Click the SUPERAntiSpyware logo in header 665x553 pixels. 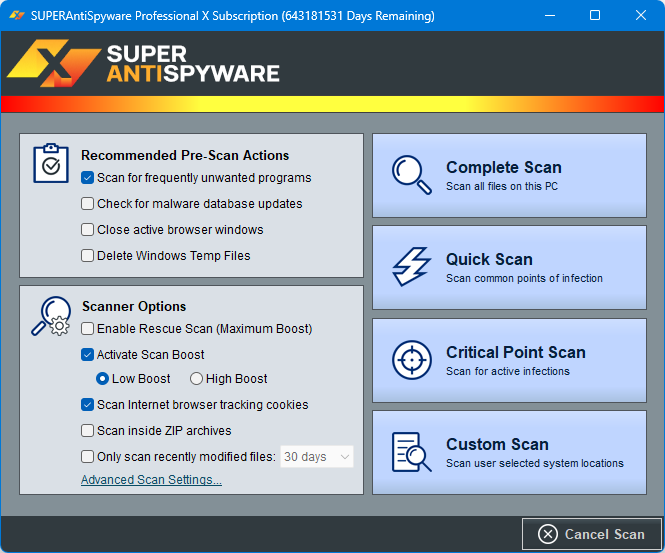143,63
